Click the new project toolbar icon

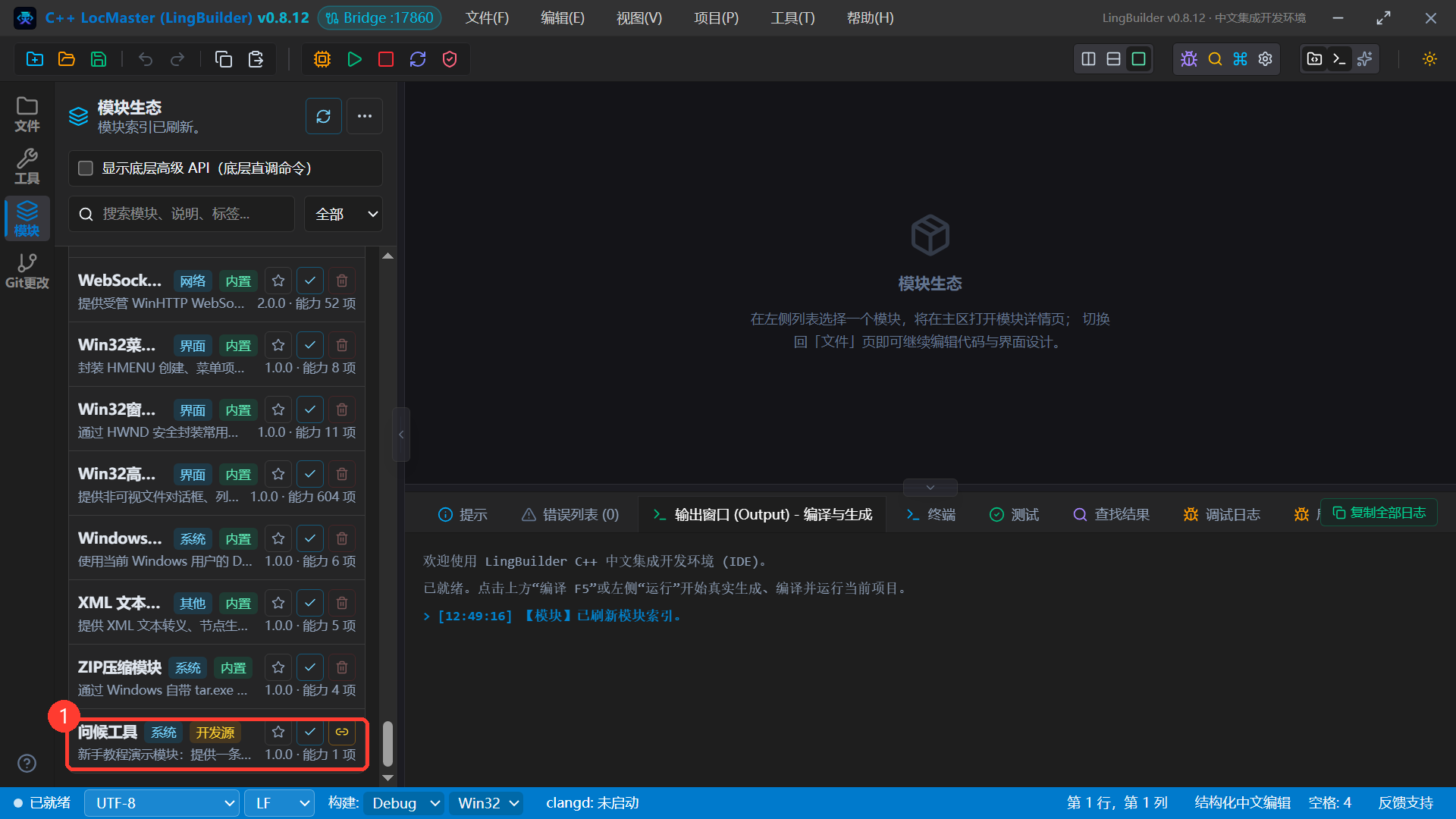(x=35, y=59)
